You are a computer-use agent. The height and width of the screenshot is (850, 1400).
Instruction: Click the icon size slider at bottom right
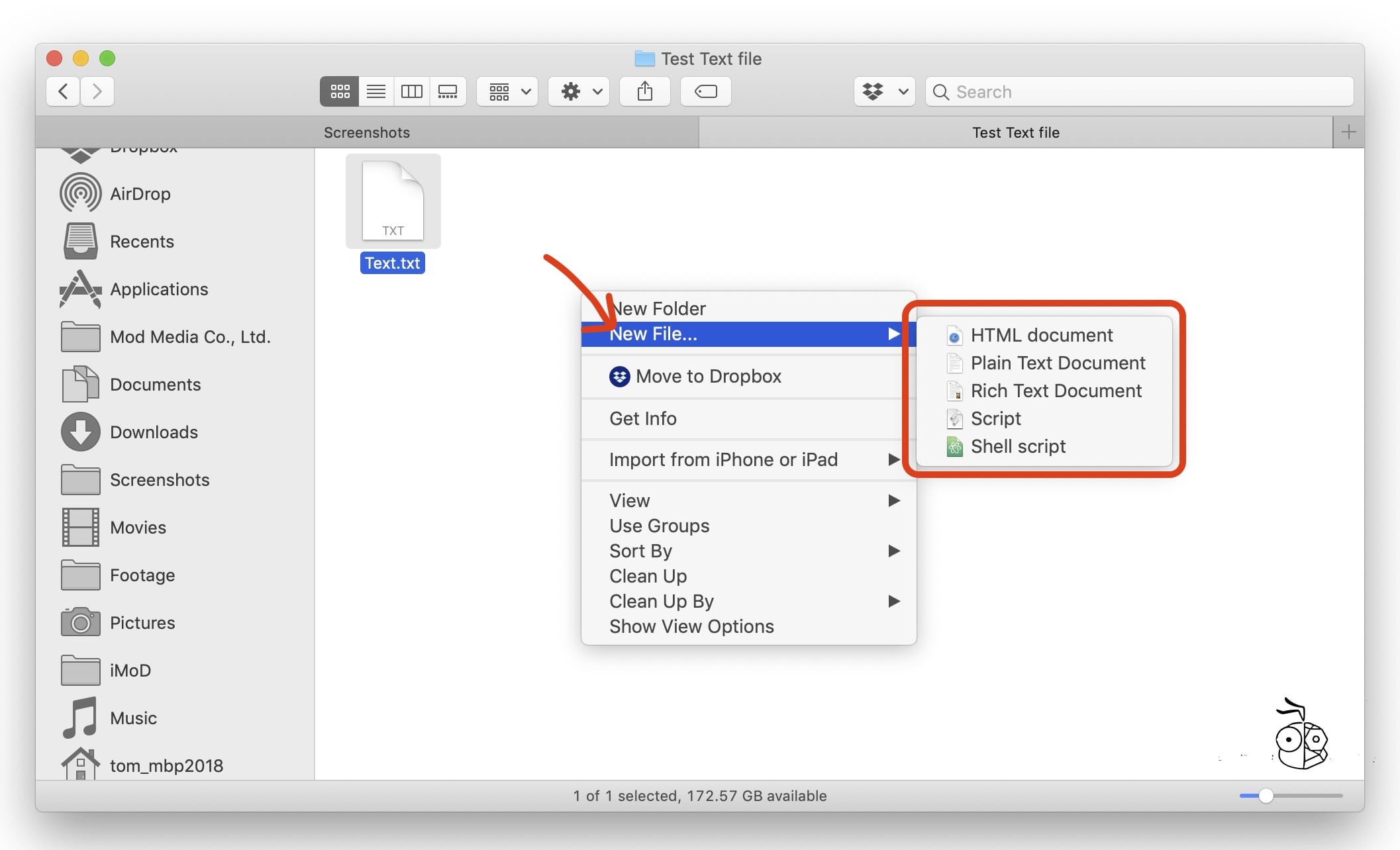[1266, 796]
